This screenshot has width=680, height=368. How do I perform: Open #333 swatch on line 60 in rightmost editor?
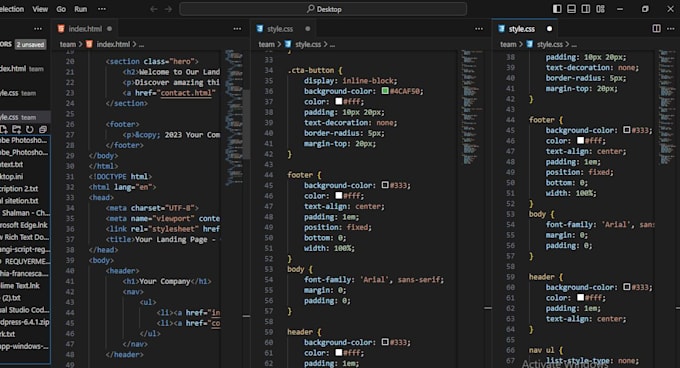626,287
